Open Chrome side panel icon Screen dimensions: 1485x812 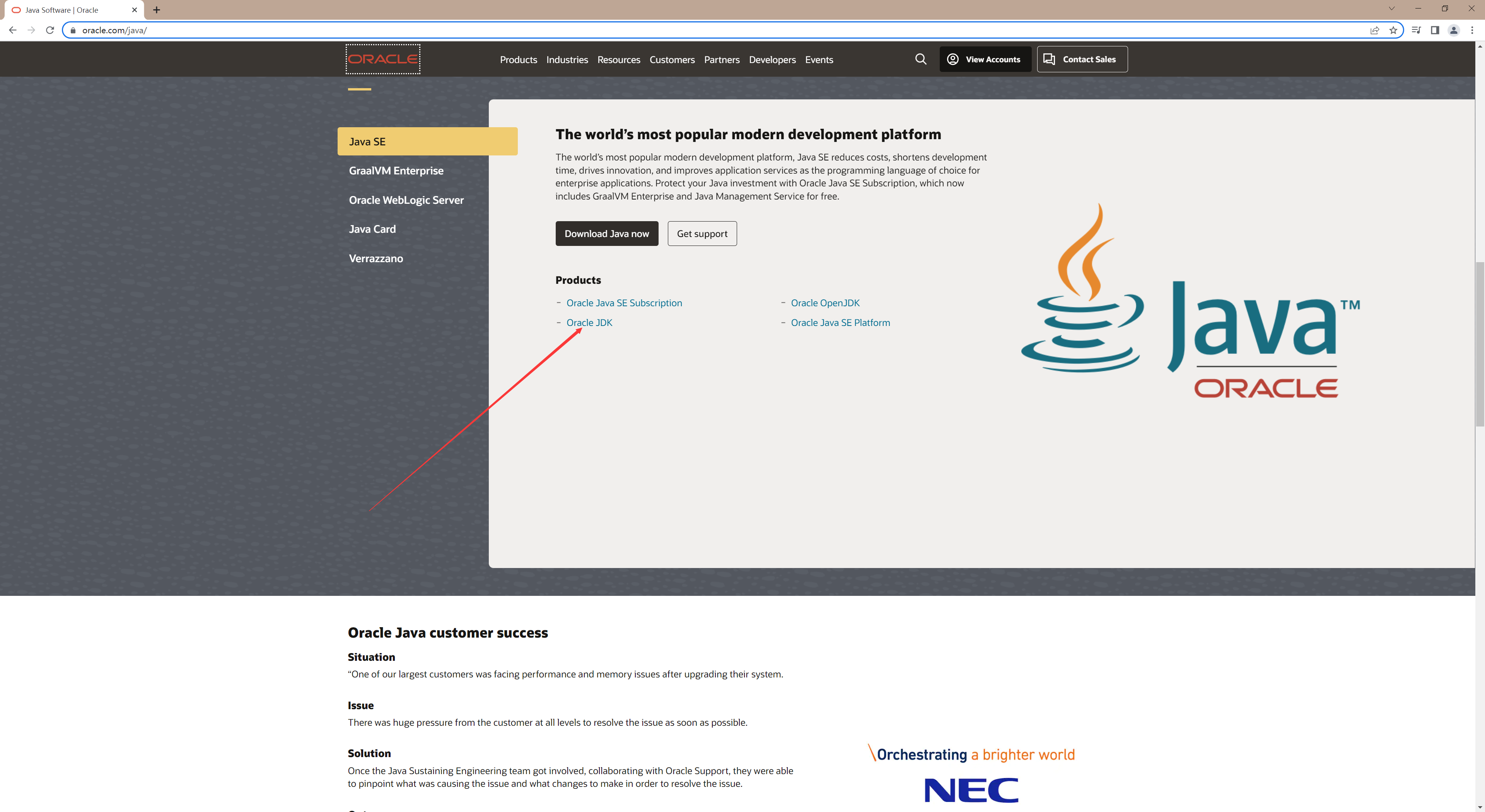[1435, 30]
